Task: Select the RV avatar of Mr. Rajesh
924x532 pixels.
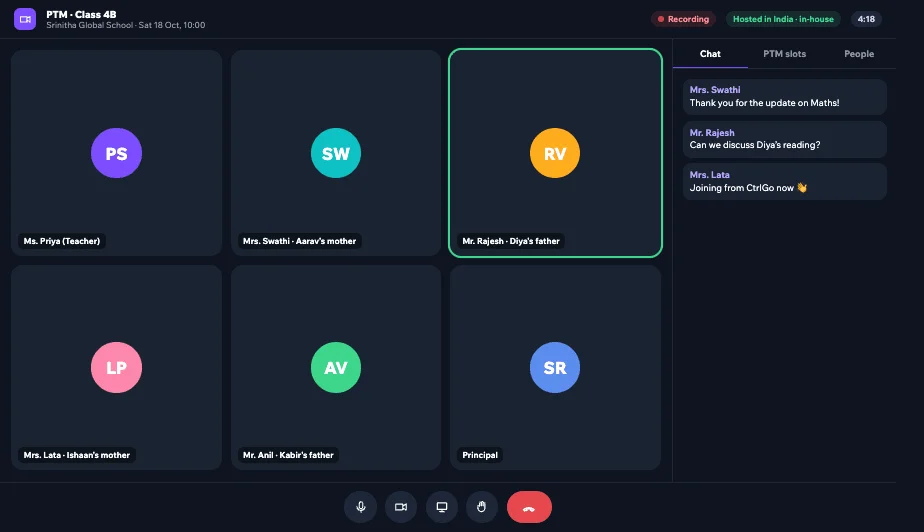Action: coord(555,153)
